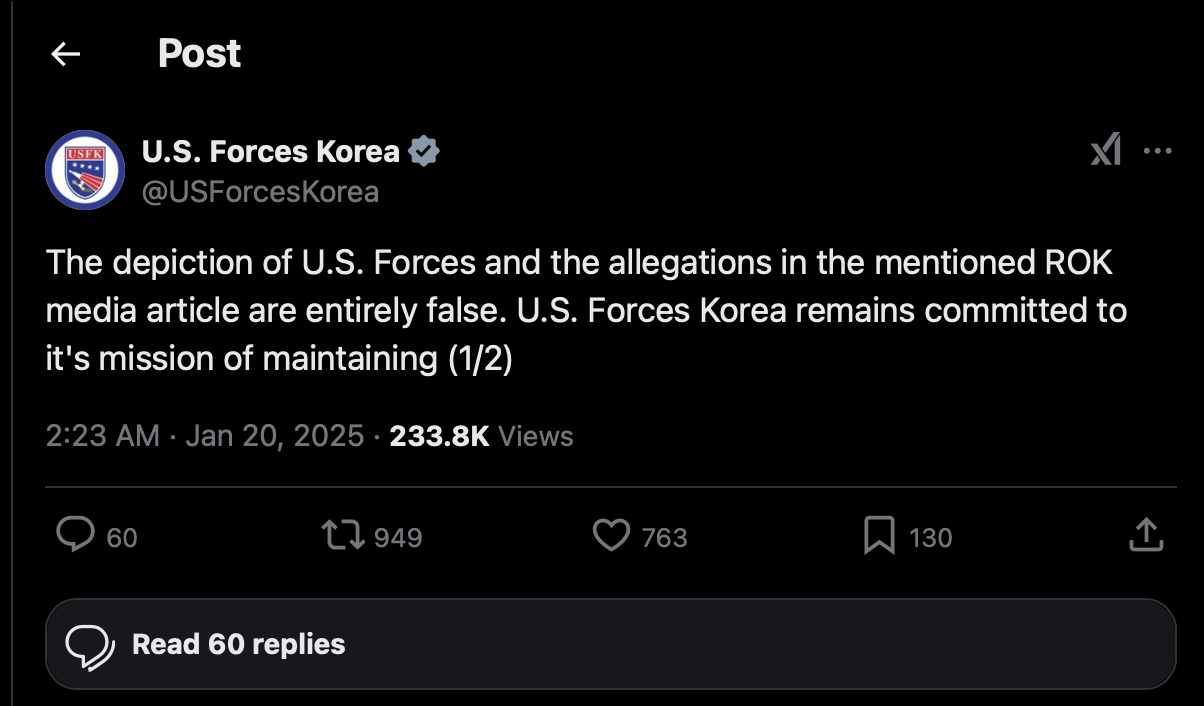
Task: View the 233.8K Views analytics
Action: (x=481, y=436)
